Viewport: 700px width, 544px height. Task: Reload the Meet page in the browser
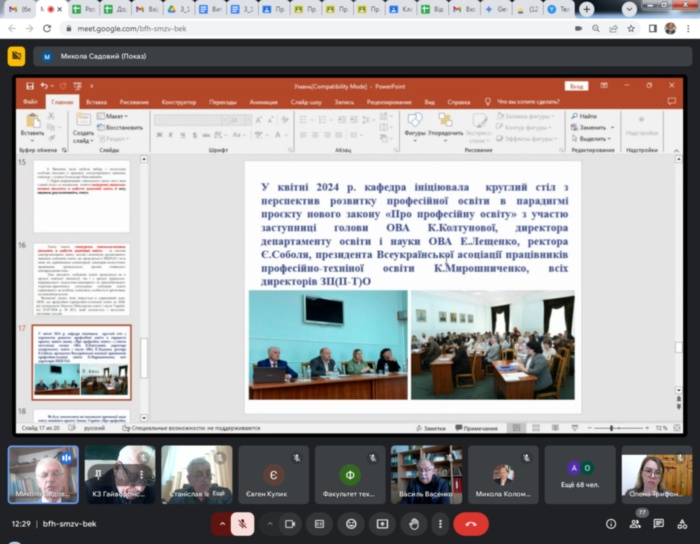47,28
